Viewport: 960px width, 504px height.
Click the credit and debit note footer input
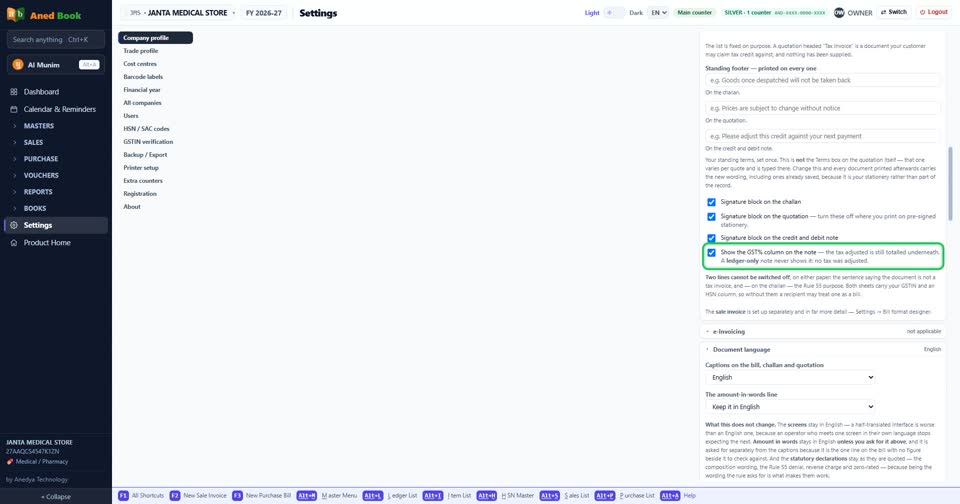(x=823, y=137)
